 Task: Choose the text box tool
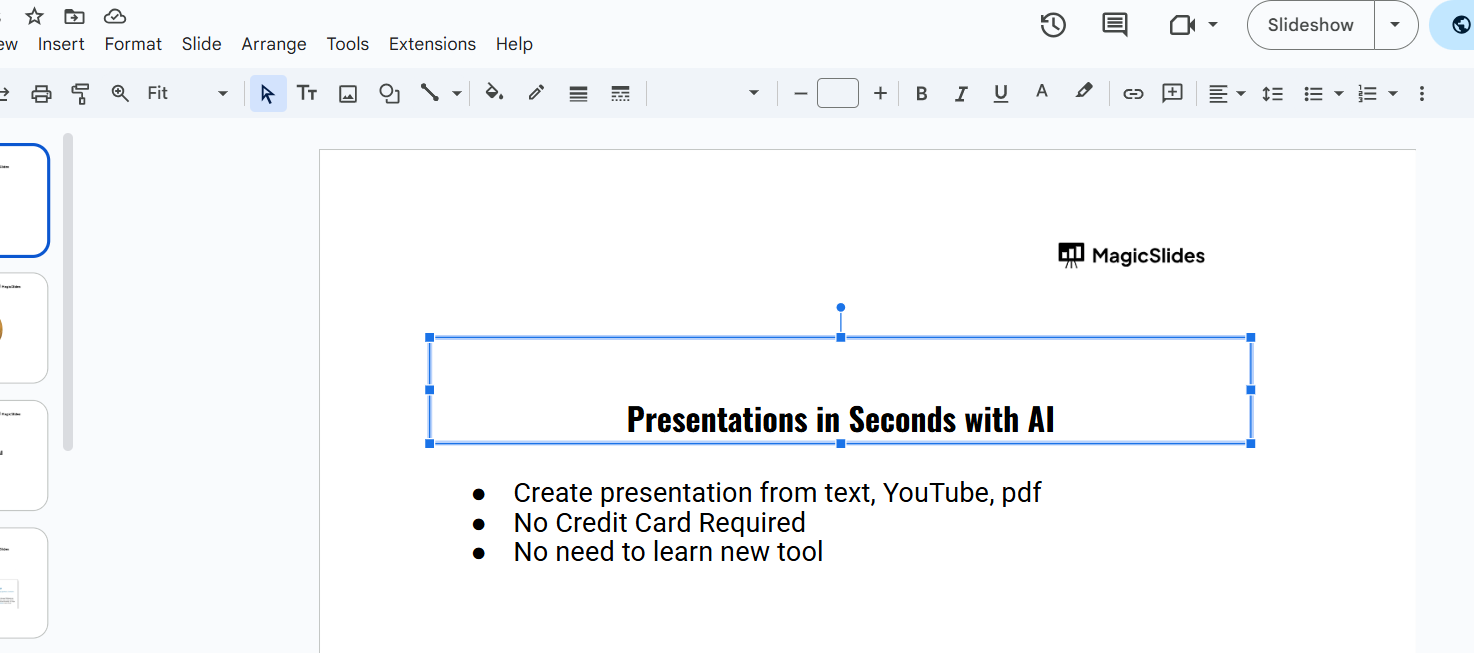[307, 94]
